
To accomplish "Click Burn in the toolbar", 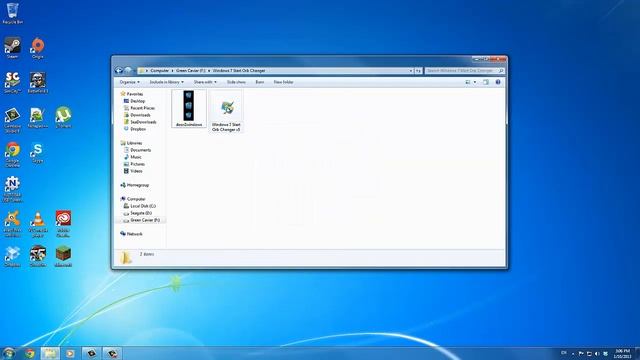I will [x=260, y=82].
